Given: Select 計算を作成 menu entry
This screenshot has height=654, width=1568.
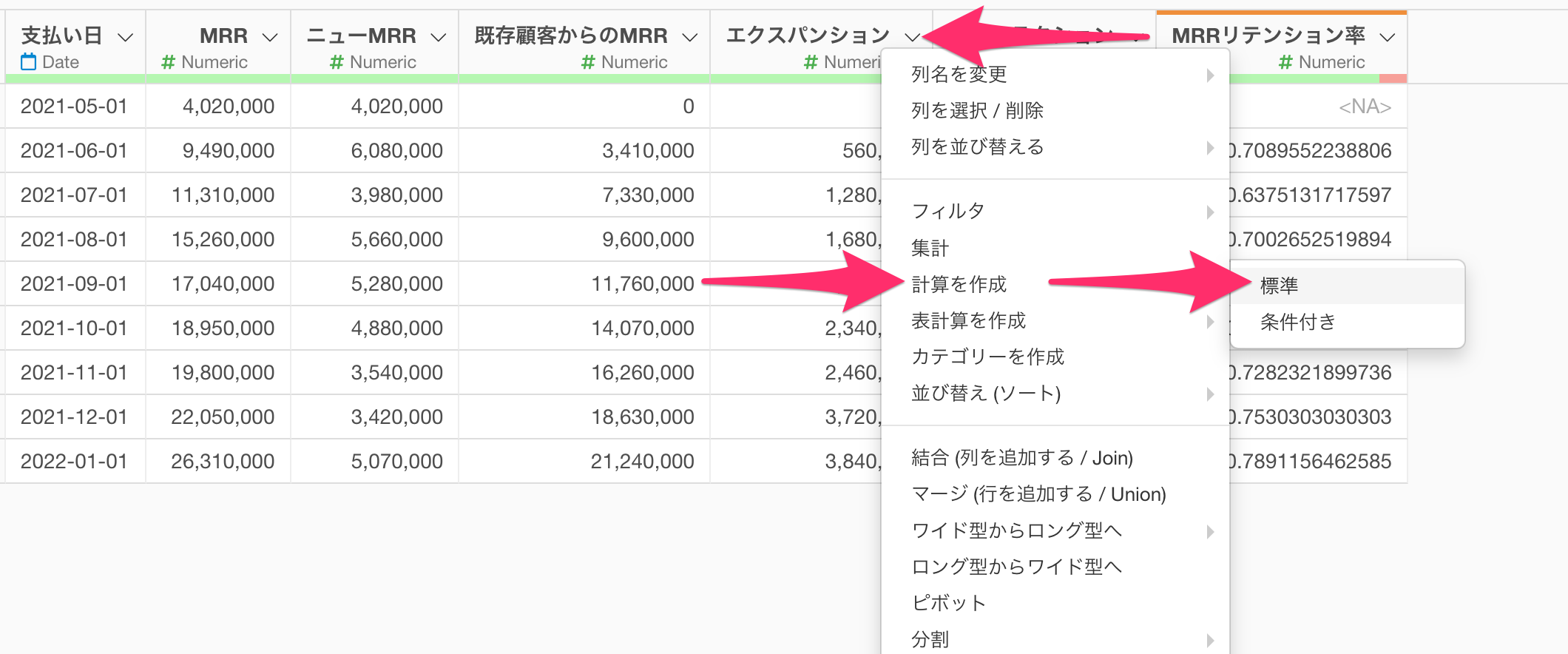Looking at the screenshot, I should point(959,284).
